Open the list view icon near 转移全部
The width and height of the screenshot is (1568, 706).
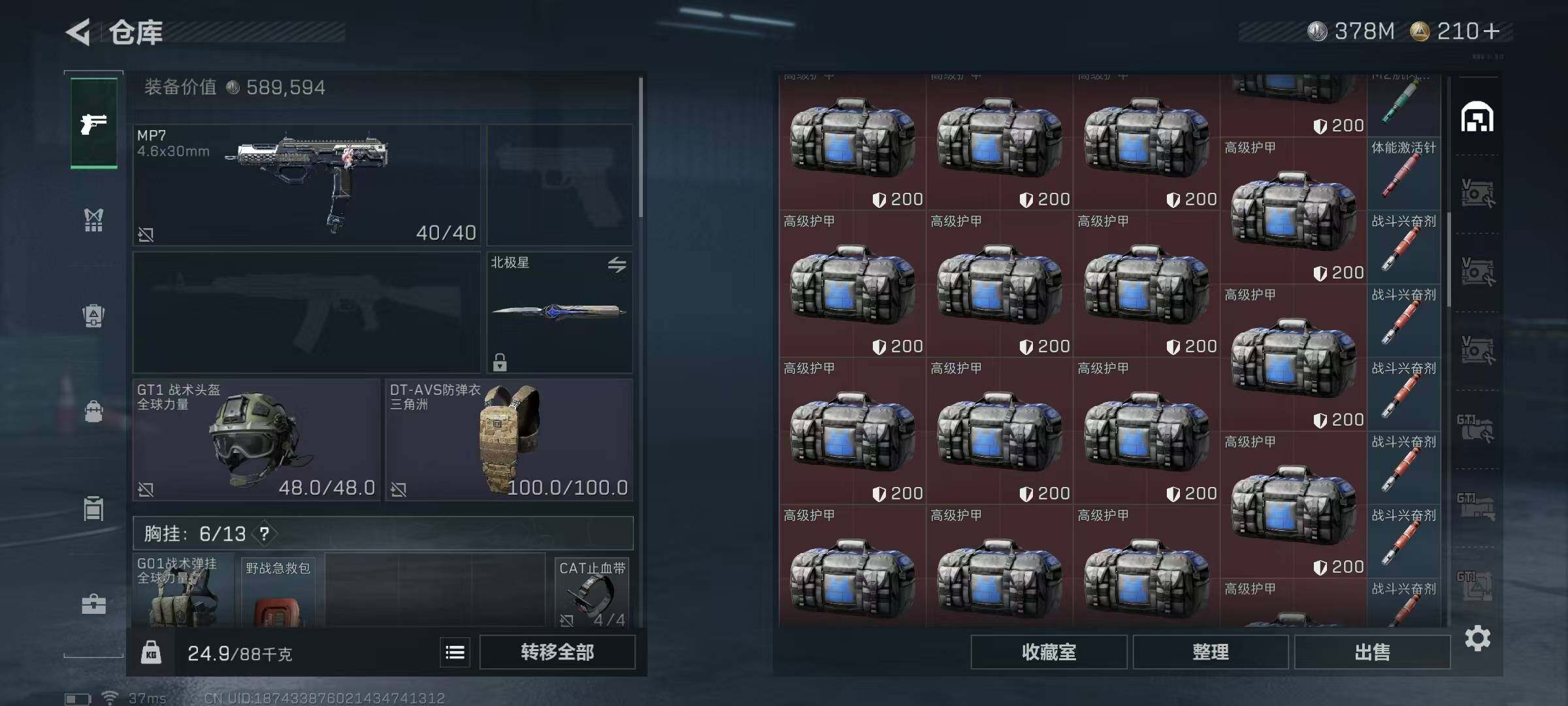[x=455, y=652]
